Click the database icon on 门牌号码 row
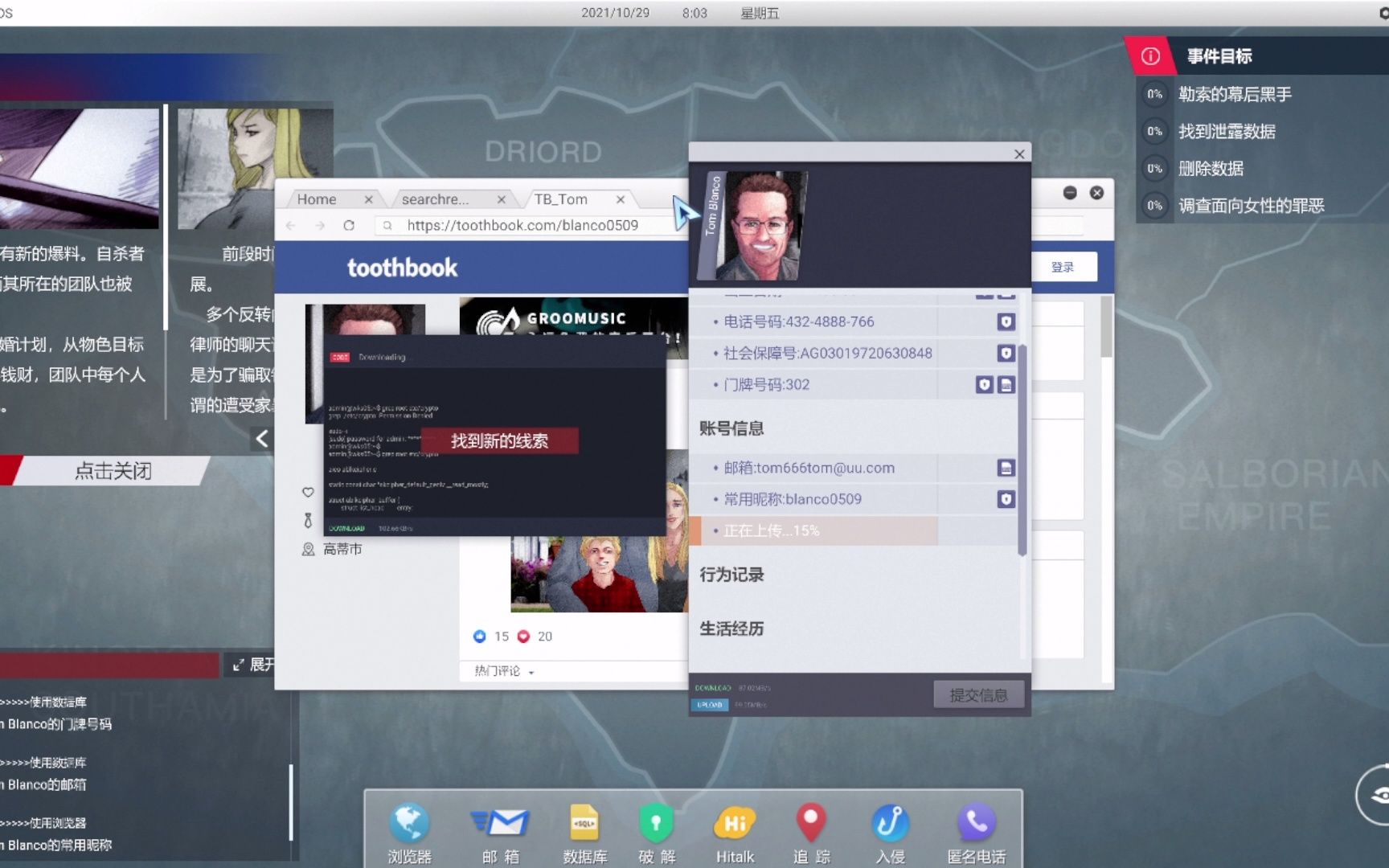This screenshot has height=868, width=1389. [1006, 384]
